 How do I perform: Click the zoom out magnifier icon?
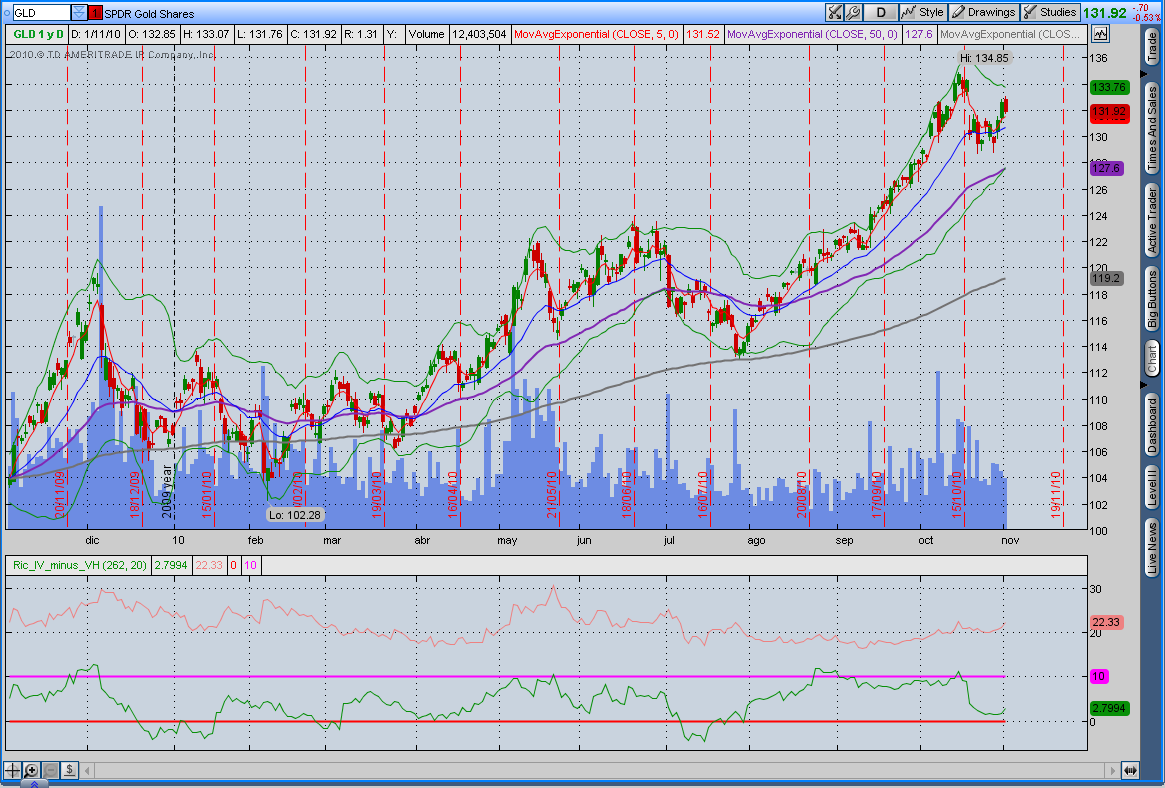click(x=50, y=770)
